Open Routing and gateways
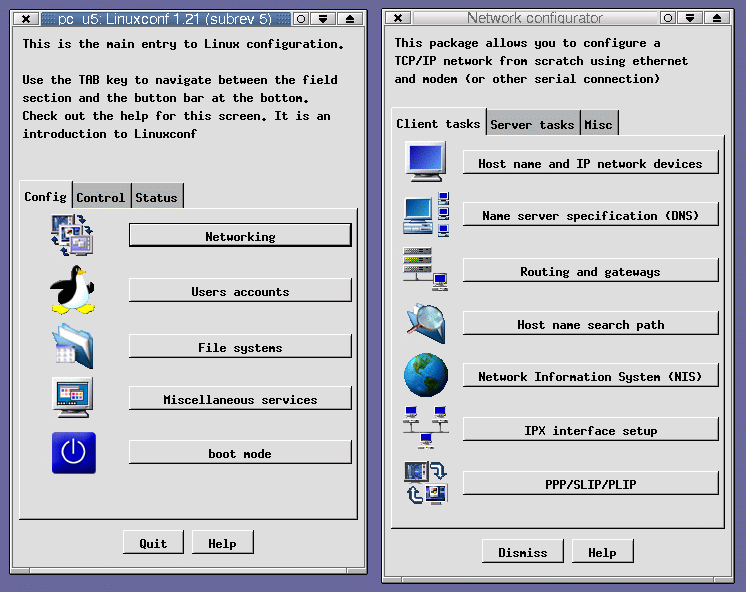This screenshot has height=592, width=746. (x=590, y=271)
